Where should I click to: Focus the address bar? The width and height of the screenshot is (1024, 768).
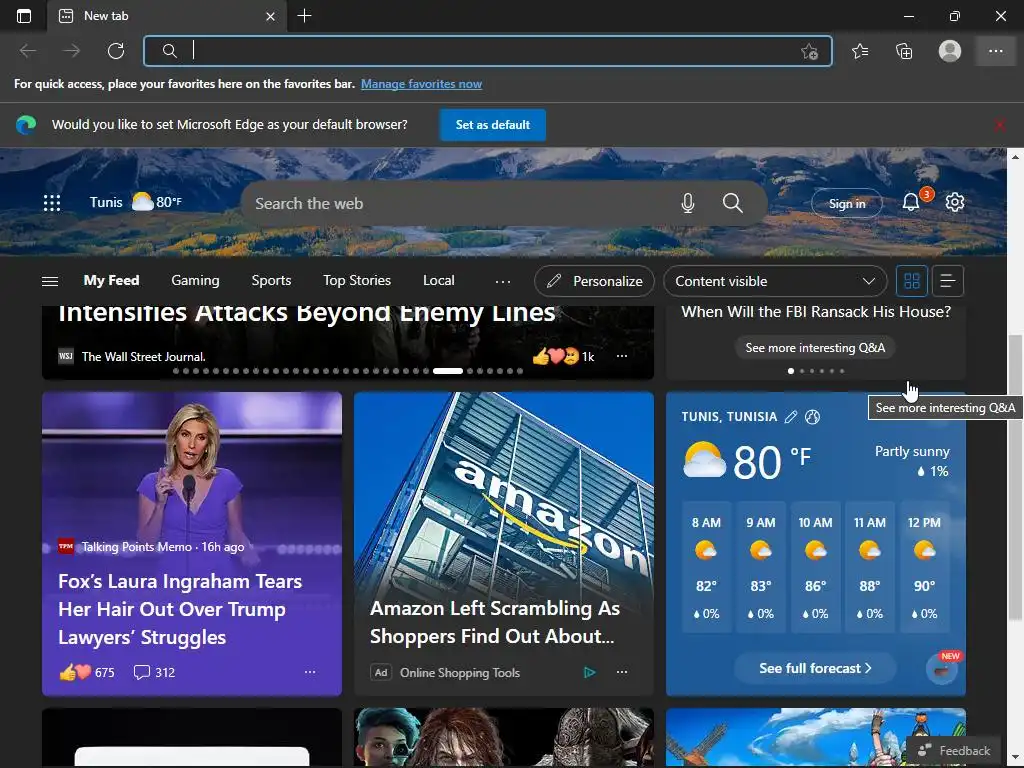click(x=487, y=51)
